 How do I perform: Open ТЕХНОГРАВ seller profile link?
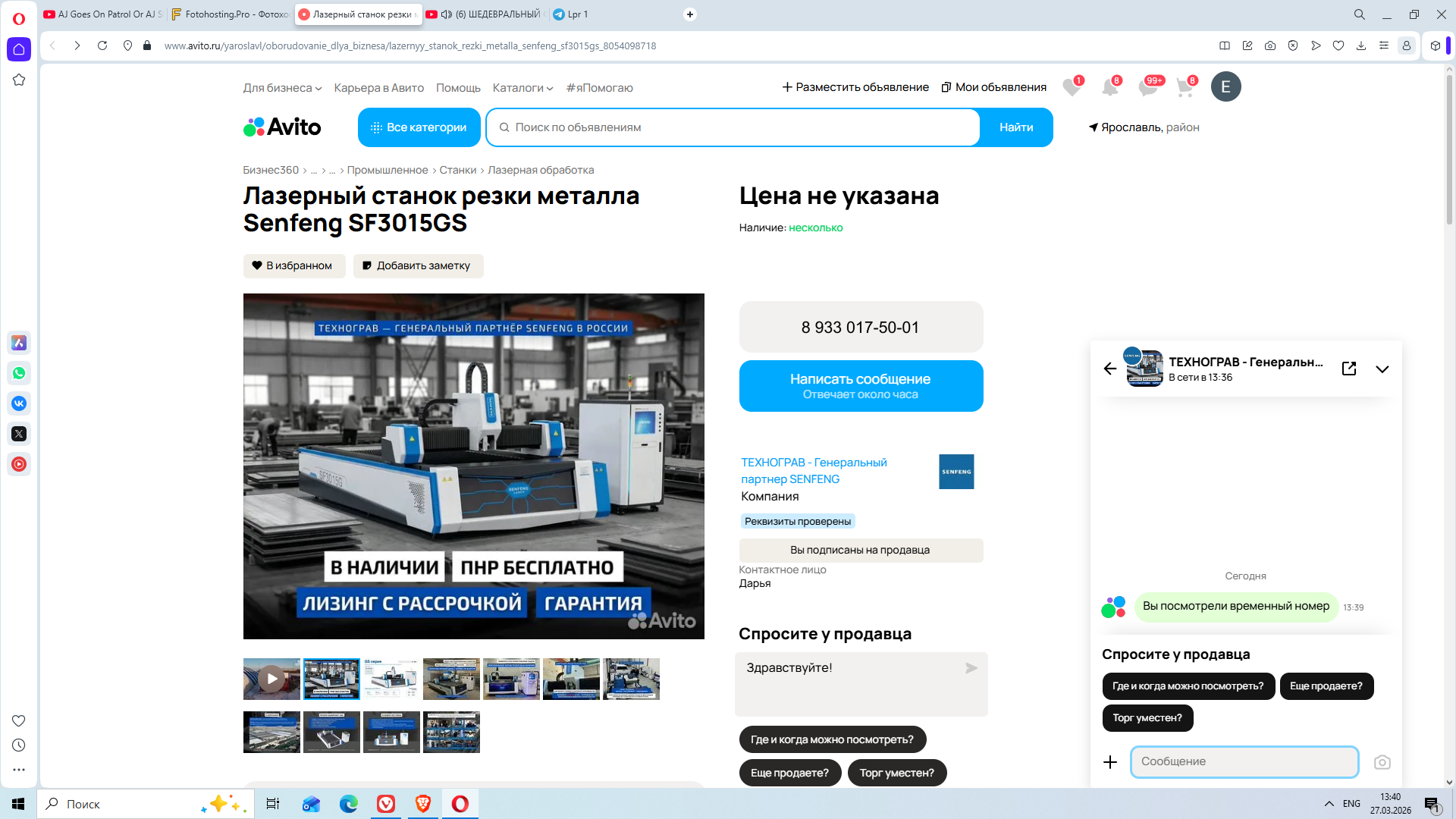point(814,470)
